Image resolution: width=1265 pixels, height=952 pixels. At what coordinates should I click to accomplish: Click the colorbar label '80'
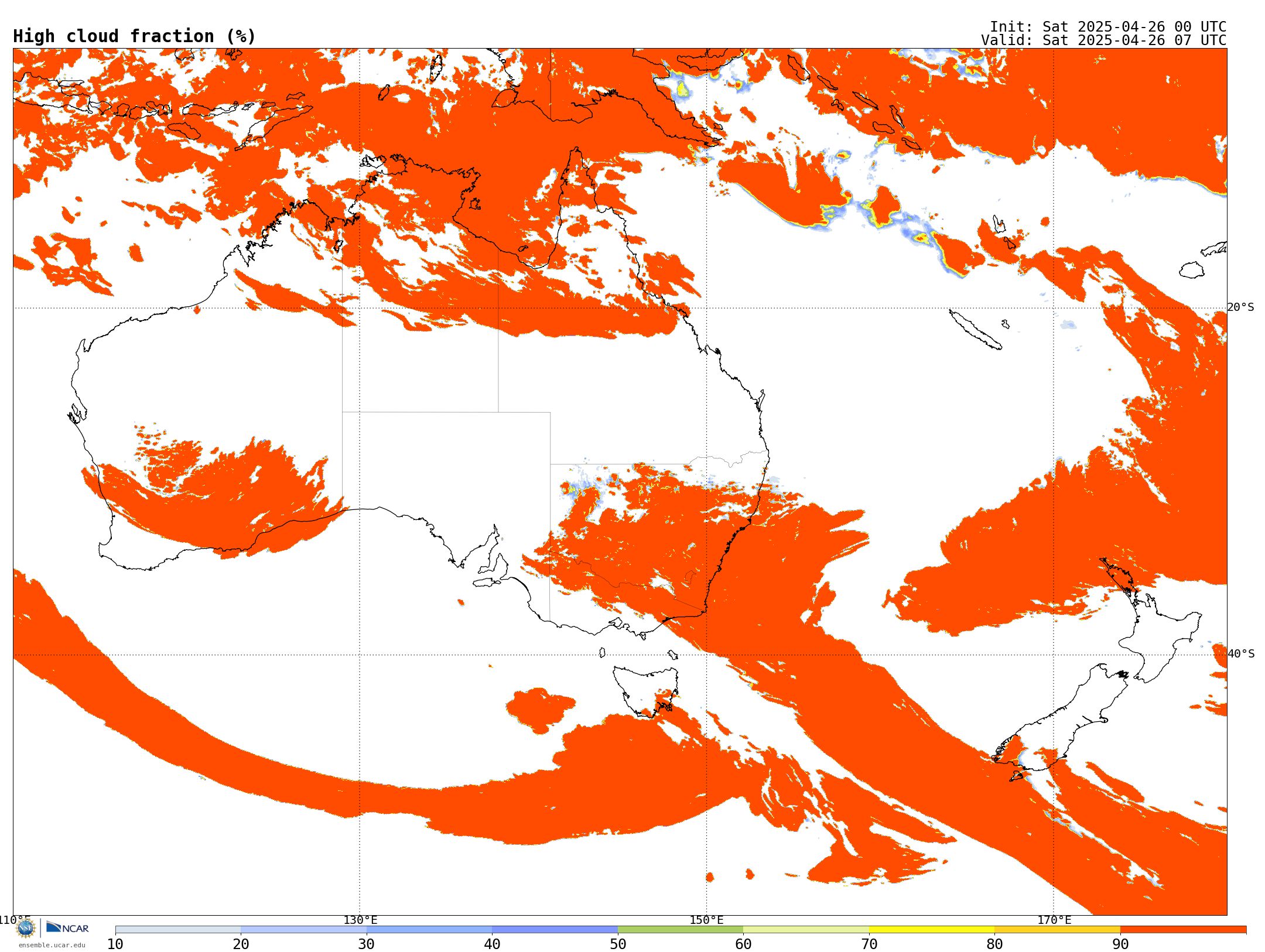tap(994, 944)
